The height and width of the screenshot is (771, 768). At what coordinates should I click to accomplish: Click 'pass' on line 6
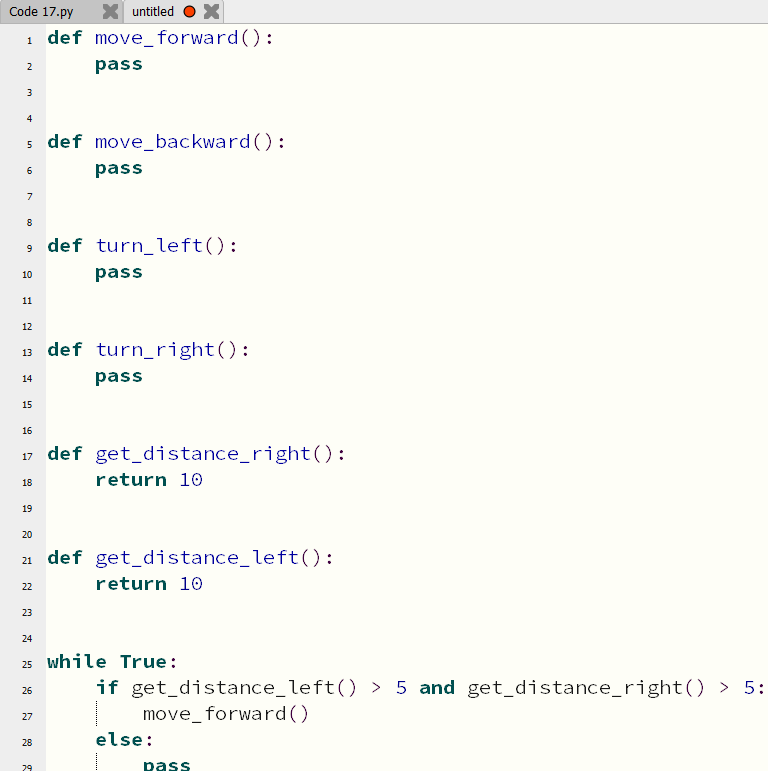(x=118, y=169)
